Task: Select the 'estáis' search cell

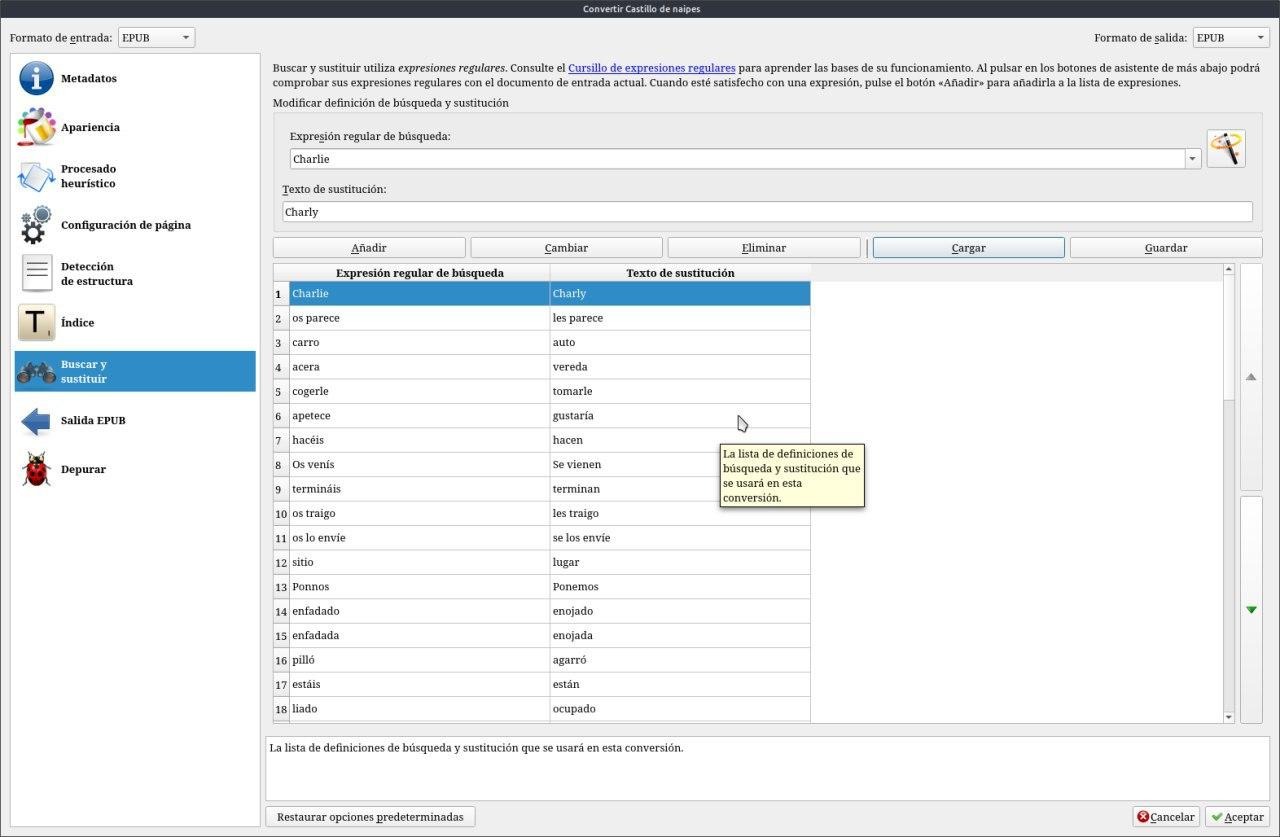Action: tap(419, 685)
